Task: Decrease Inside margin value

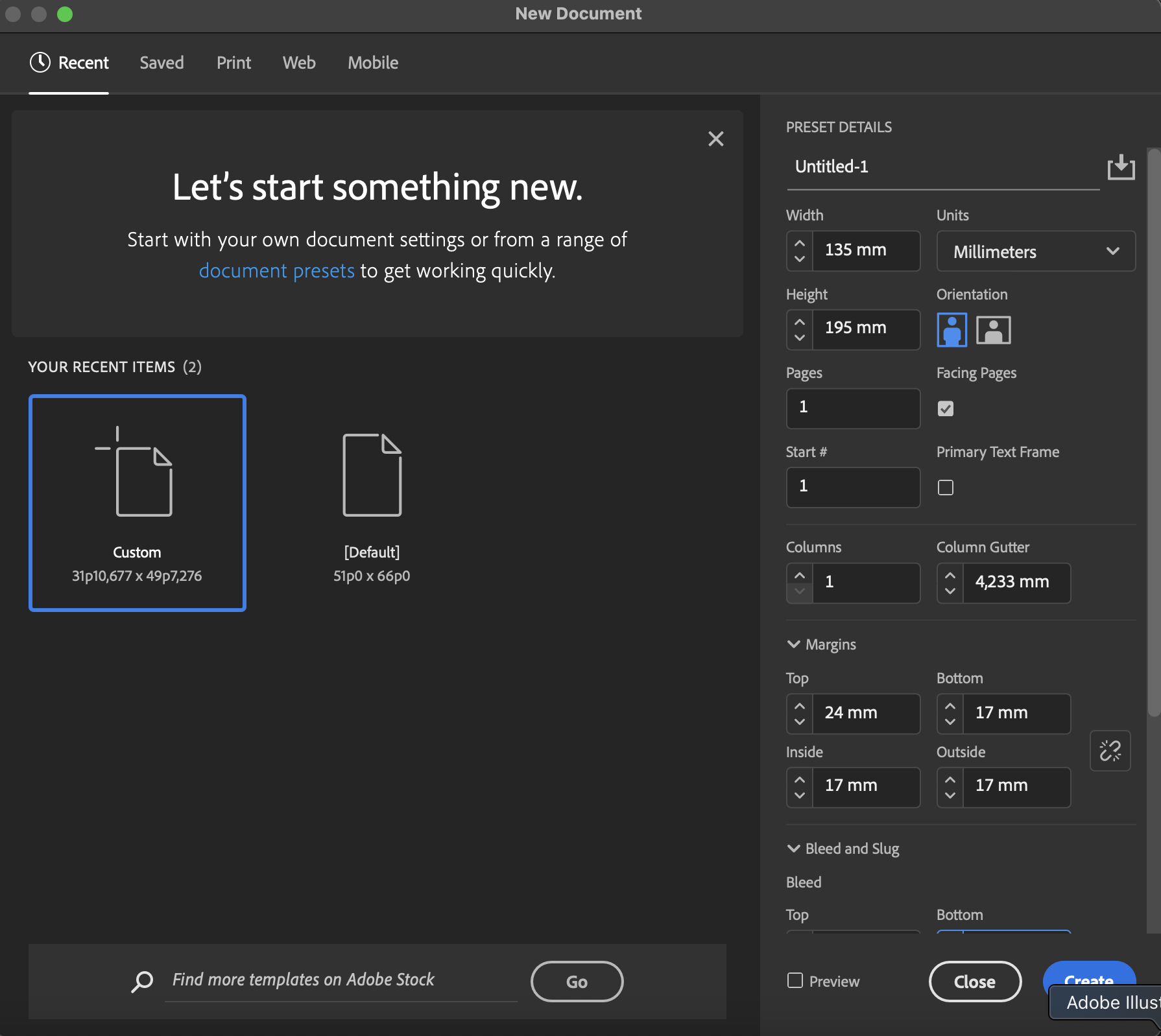Action: point(799,795)
